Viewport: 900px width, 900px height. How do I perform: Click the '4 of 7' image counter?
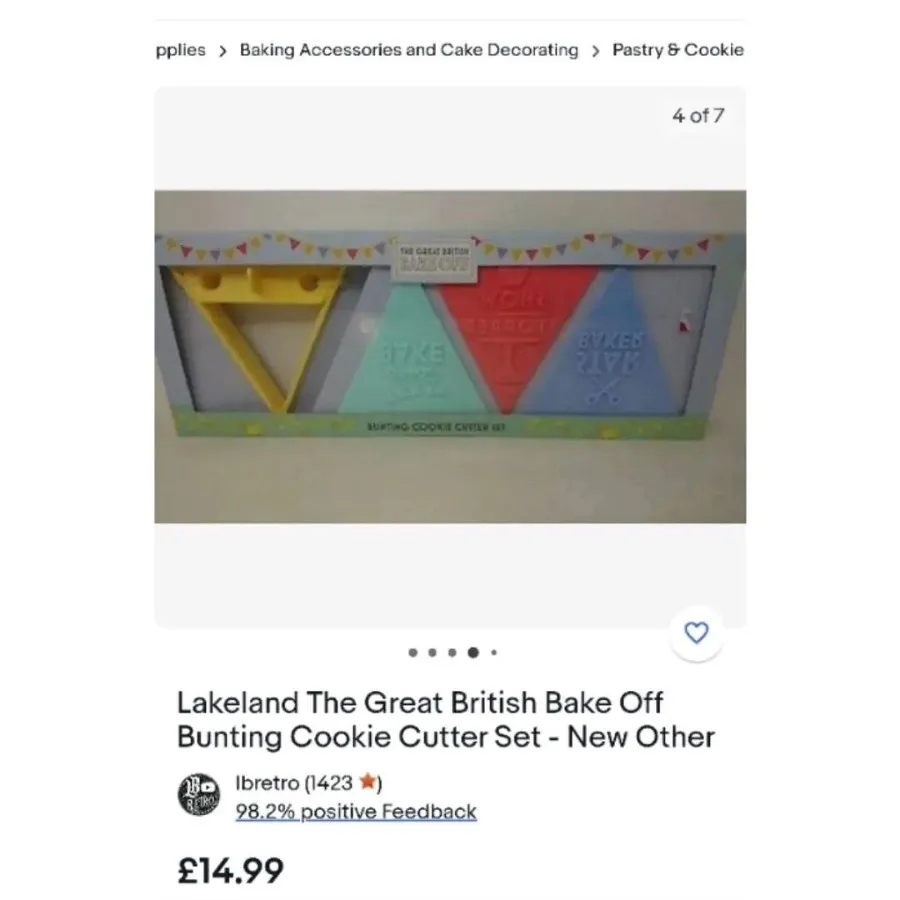(x=698, y=116)
